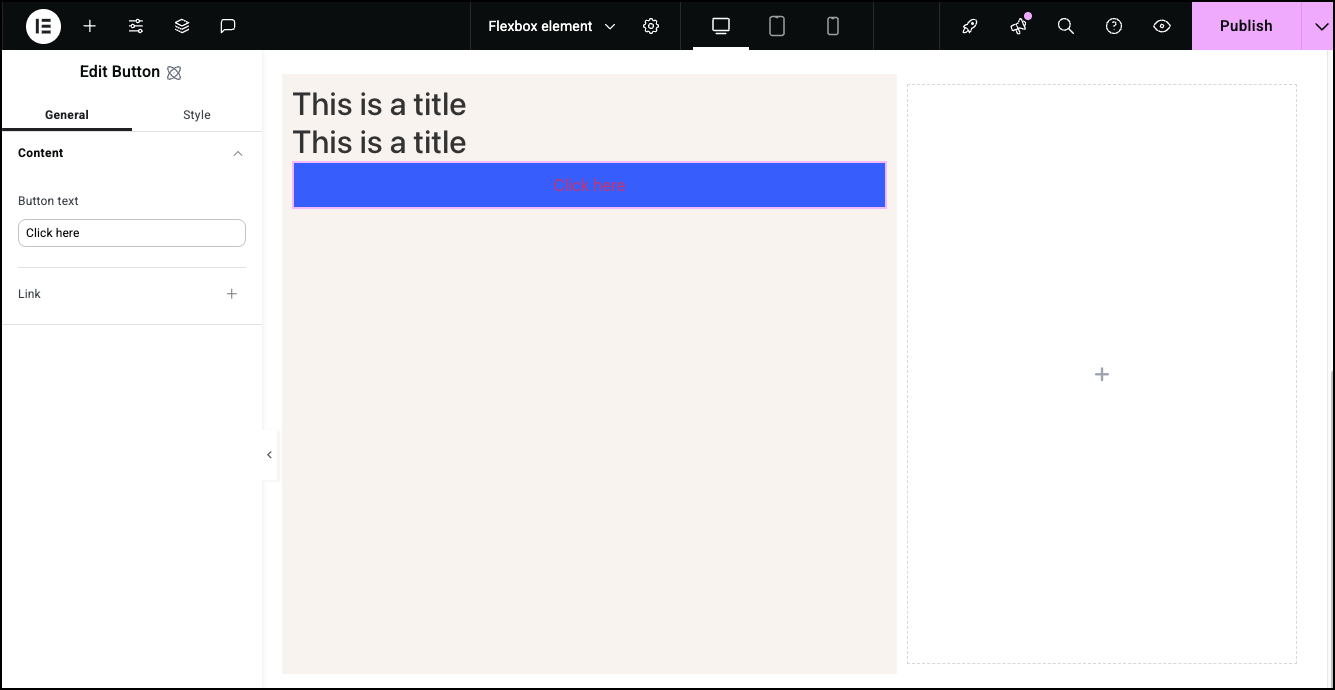Open the Help question mark icon
Viewport: 1335px width, 690px height.
1114,26
